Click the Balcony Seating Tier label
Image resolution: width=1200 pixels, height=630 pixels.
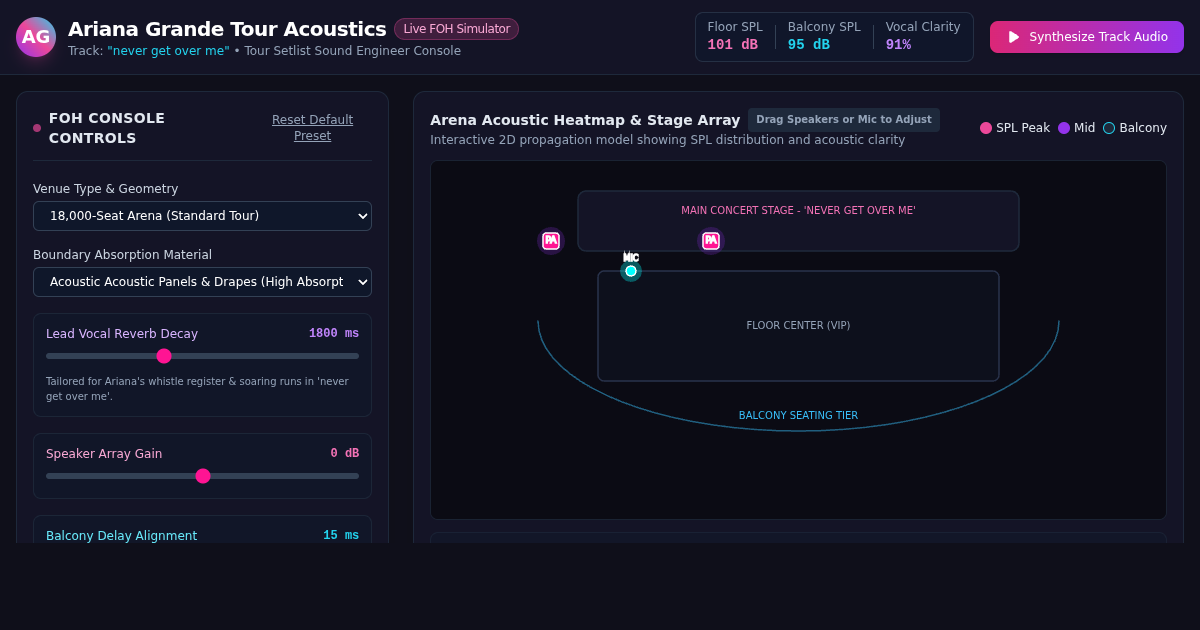tap(798, 416)
